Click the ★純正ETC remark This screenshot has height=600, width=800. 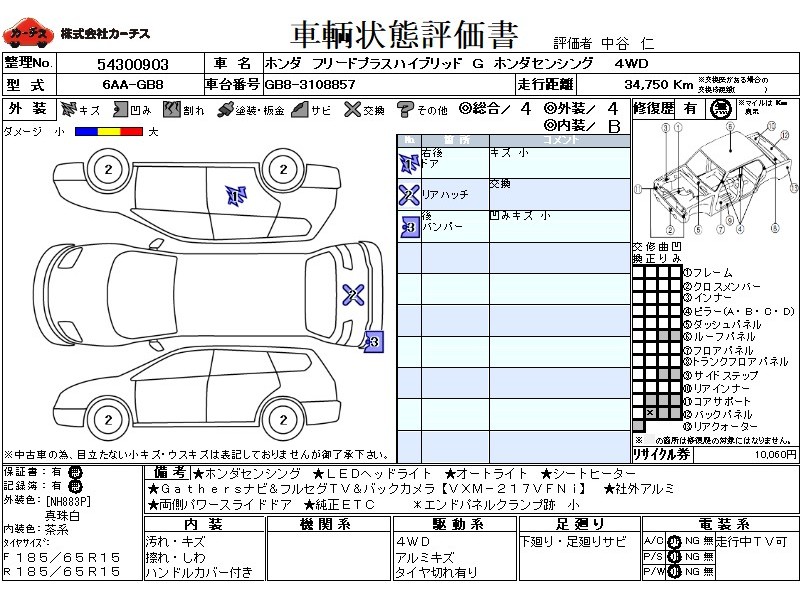tap(339, 505)
